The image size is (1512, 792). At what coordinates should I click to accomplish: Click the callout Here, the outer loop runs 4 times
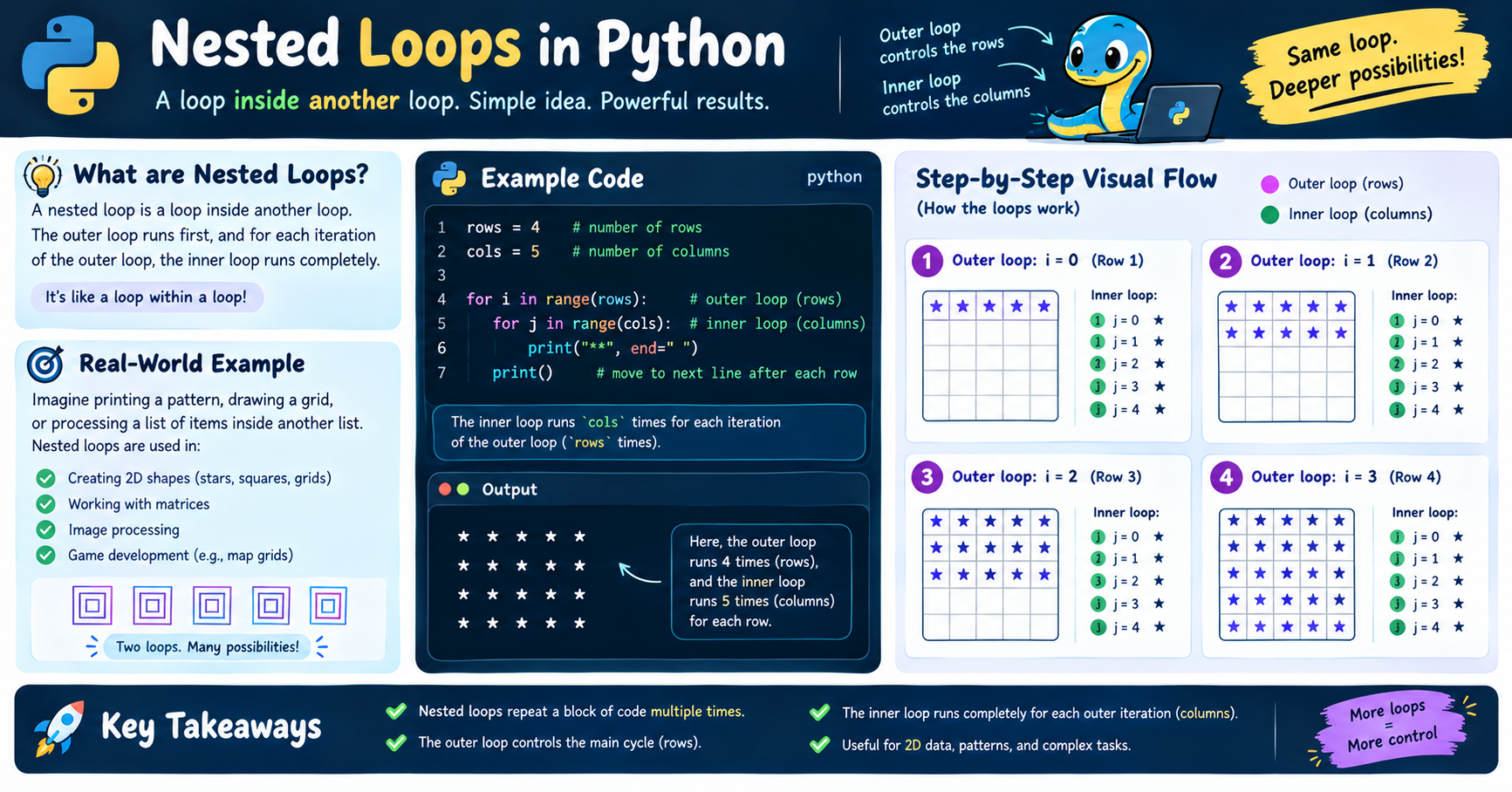762,582
